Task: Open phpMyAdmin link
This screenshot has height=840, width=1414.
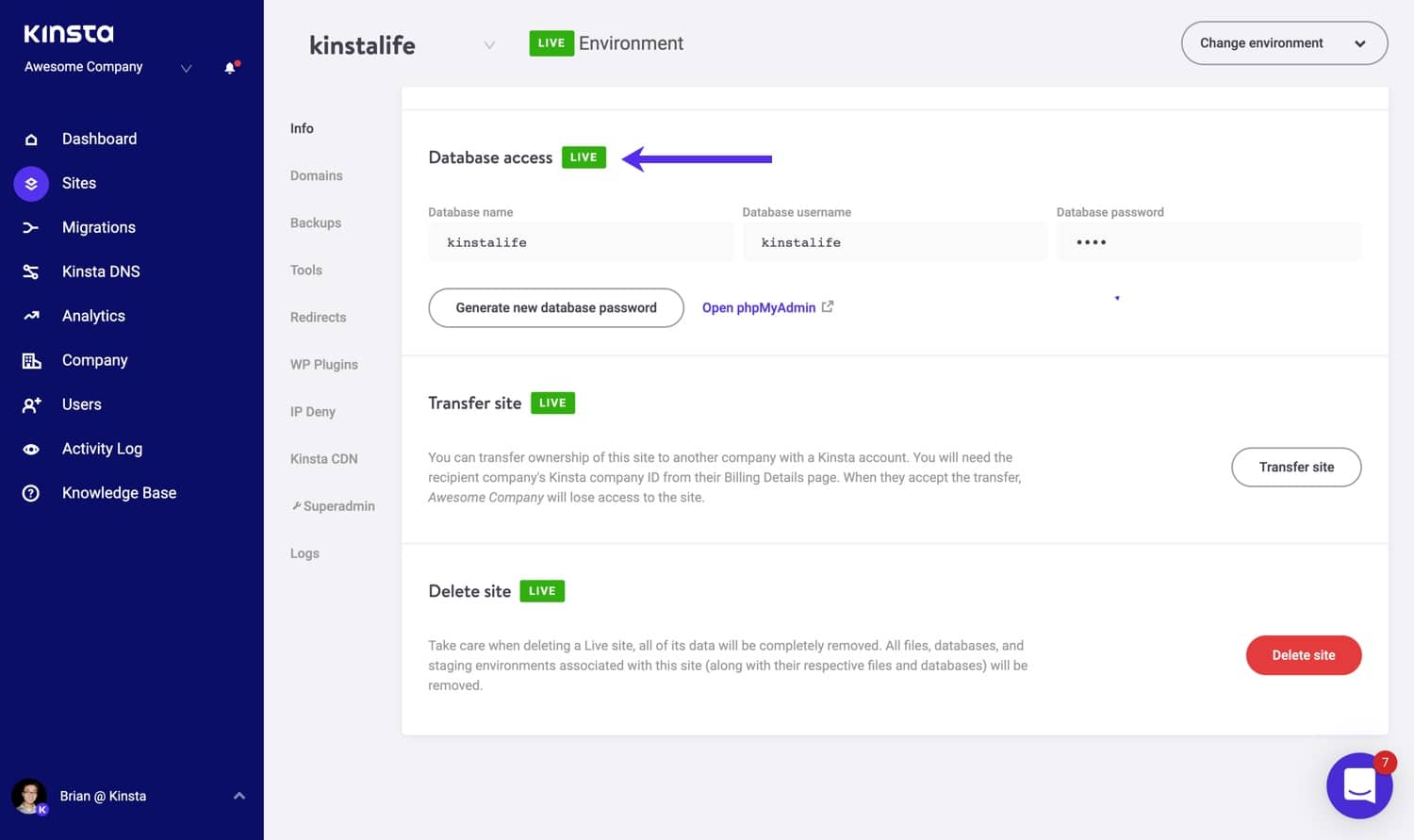Action: pos(759,307)
